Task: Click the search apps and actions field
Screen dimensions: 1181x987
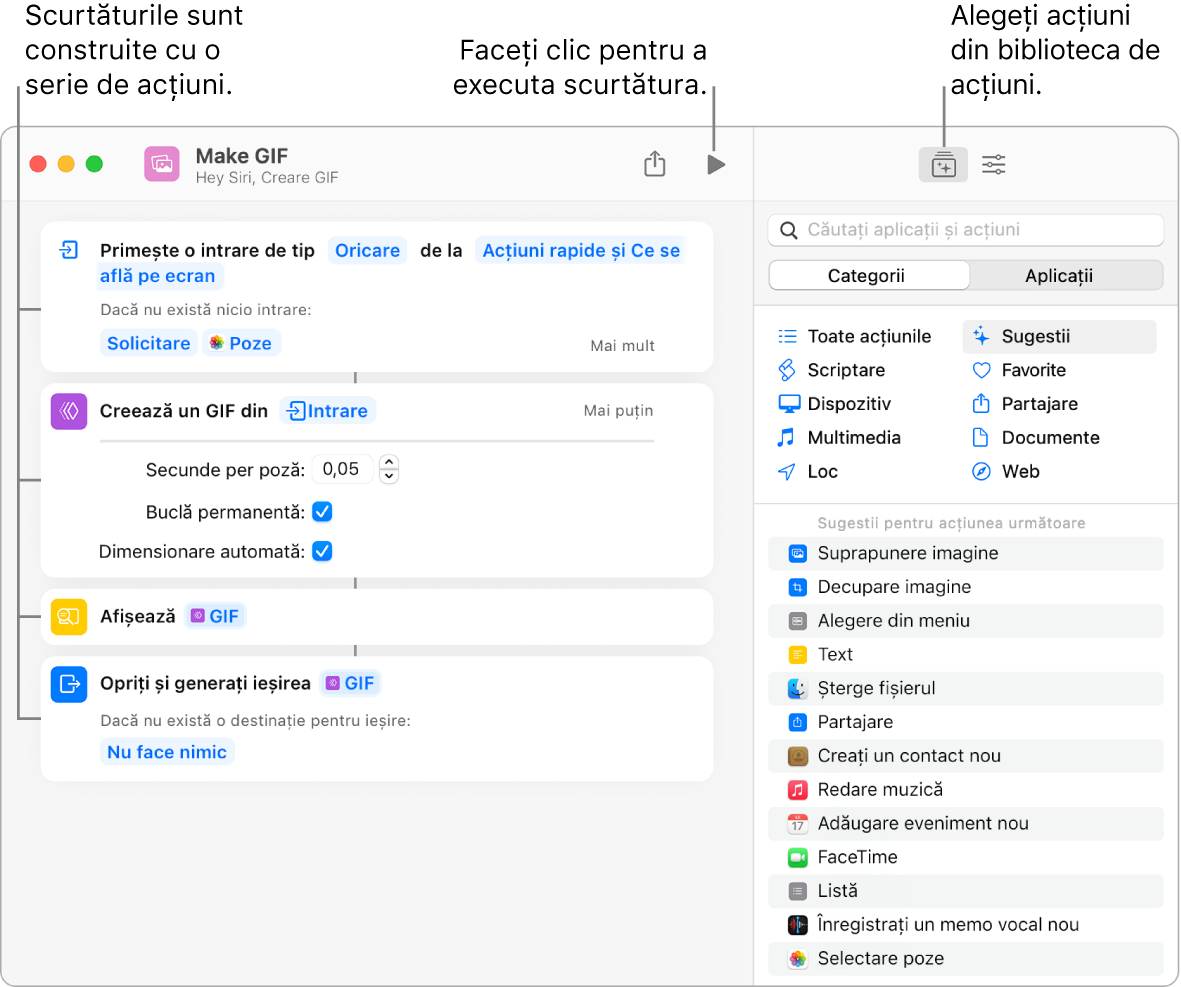Action: tap(965, 230)
